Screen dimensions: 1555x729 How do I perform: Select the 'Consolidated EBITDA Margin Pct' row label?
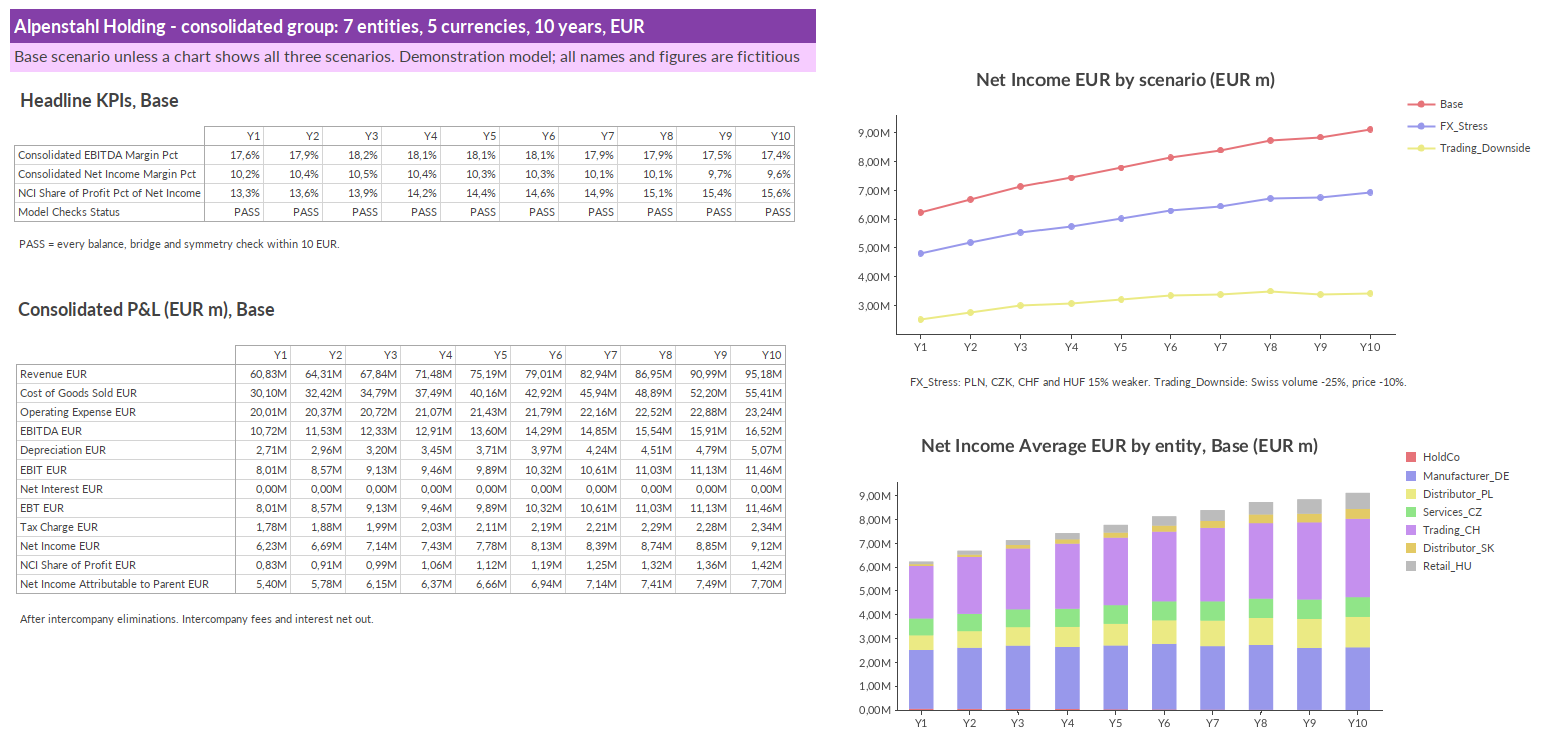click(x=110, y=155)
